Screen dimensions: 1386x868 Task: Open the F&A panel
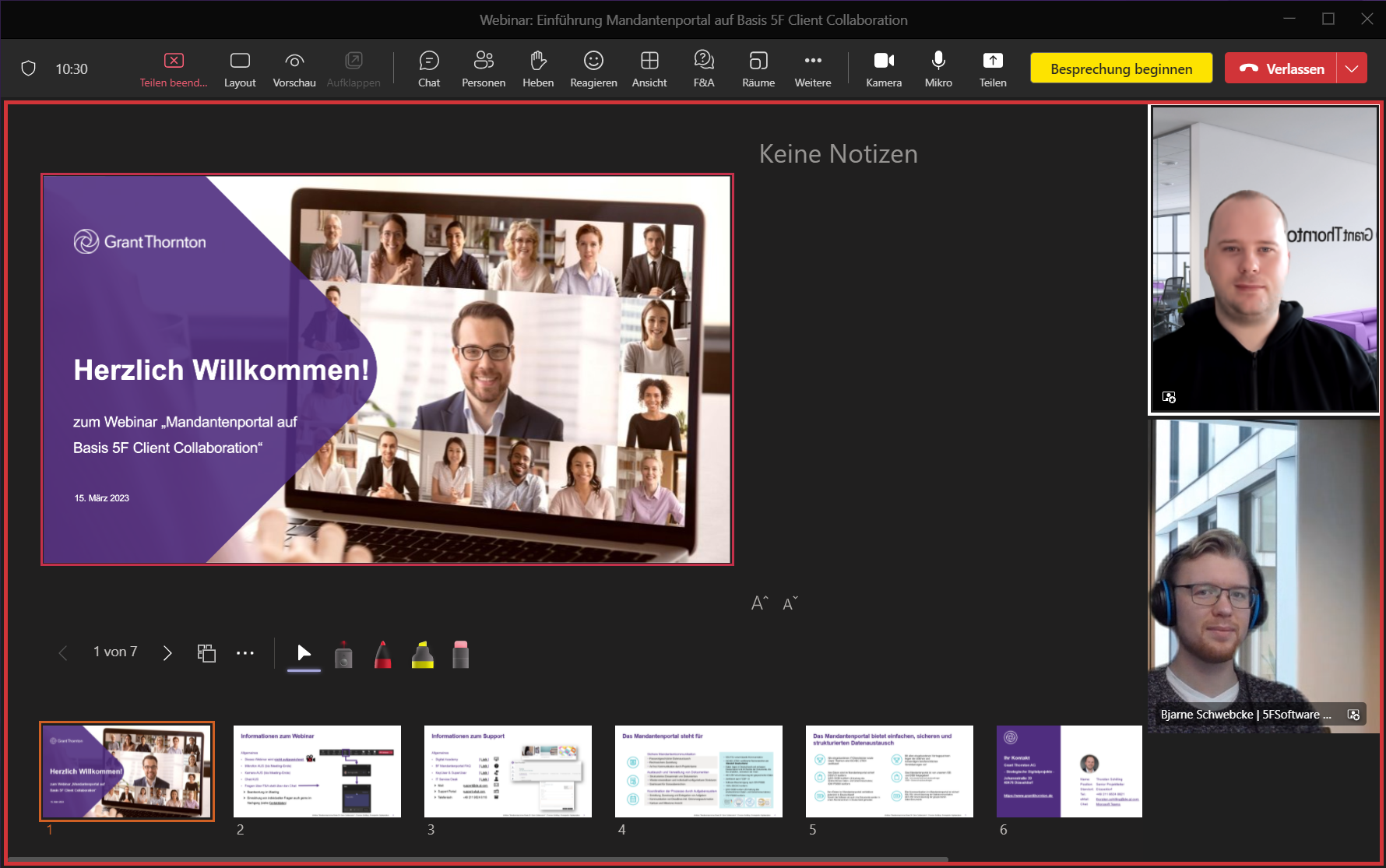[x=704, y=69]
